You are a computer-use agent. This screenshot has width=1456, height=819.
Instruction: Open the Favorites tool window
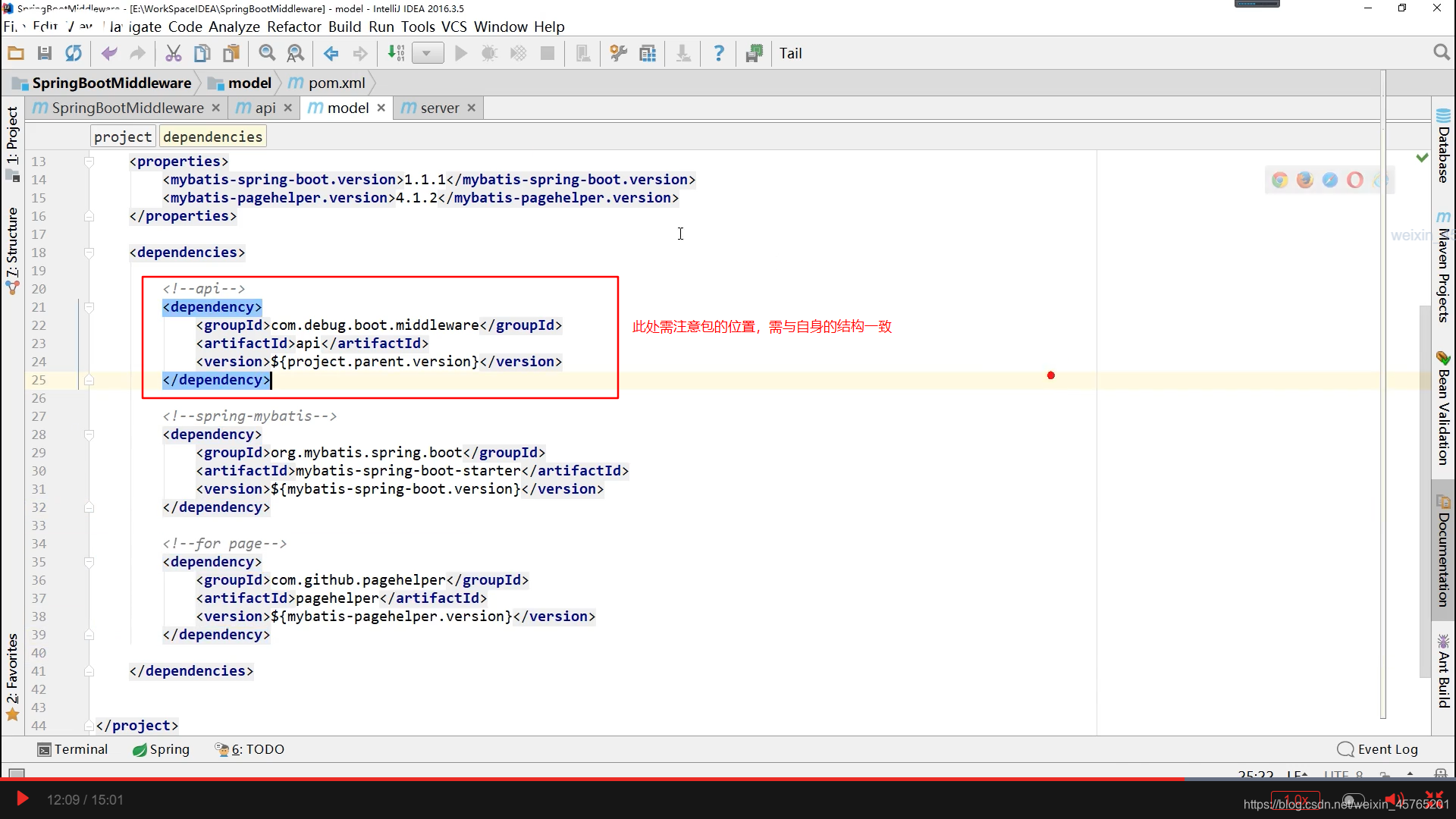pos(12,677)
